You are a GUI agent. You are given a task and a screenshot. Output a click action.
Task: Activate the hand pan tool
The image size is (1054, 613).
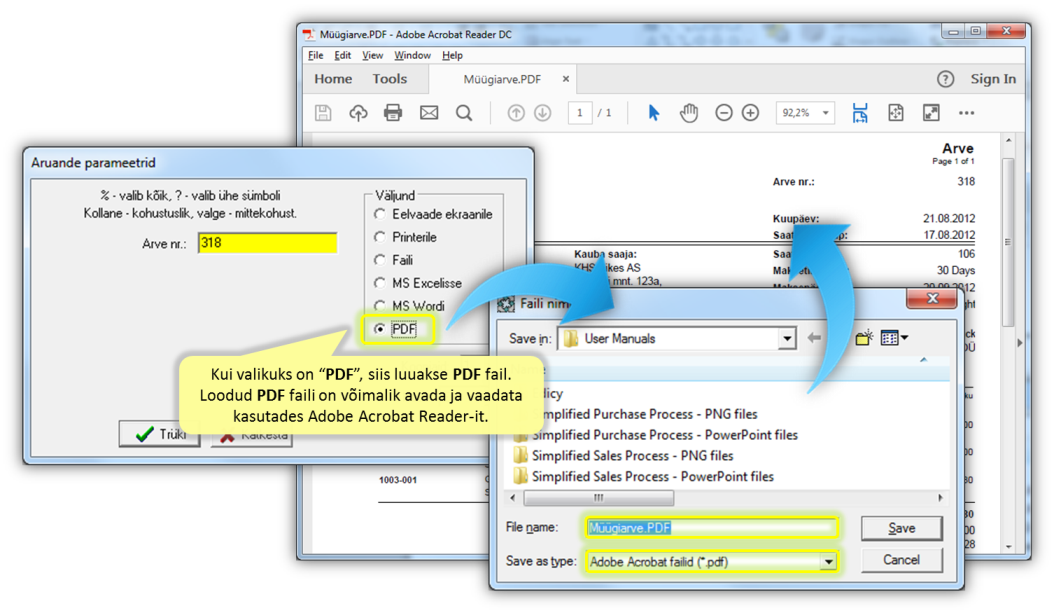pos(688,113)
